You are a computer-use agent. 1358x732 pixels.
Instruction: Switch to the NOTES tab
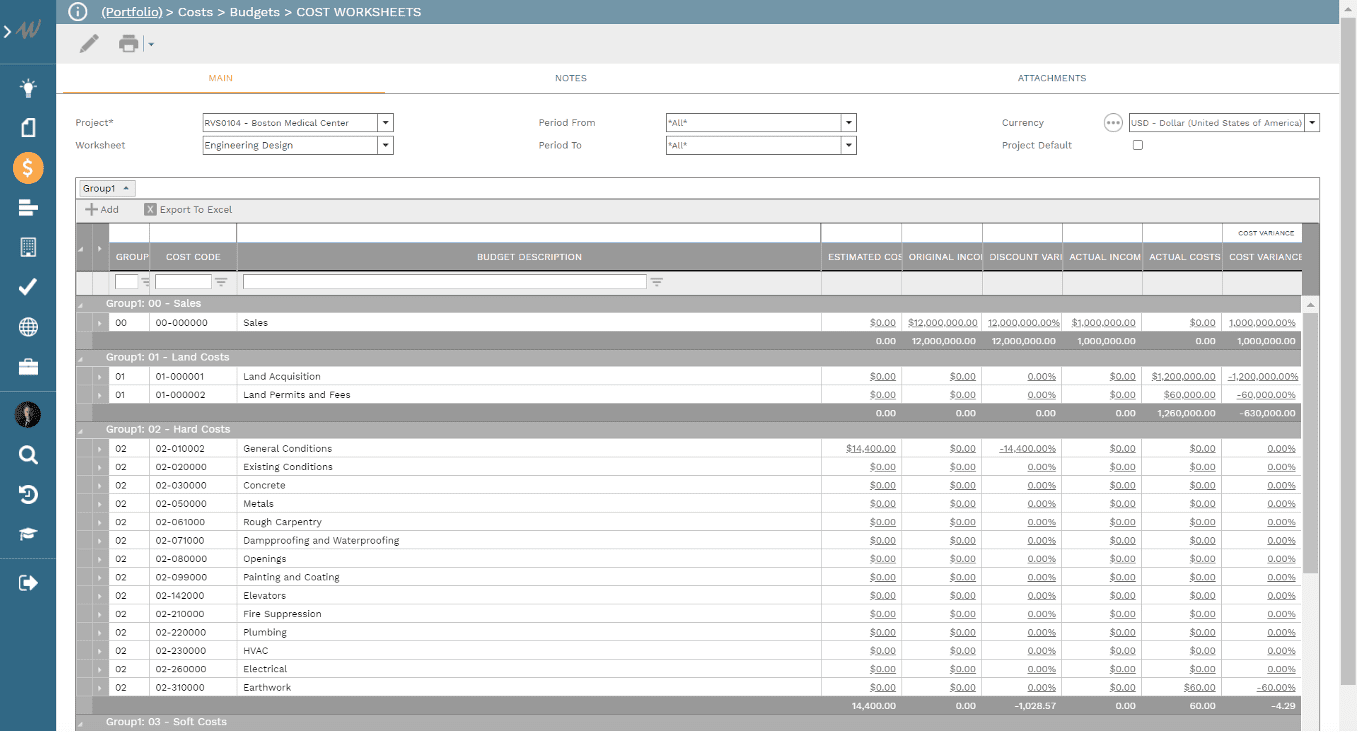pyautogui.click(x=571, y=78)
